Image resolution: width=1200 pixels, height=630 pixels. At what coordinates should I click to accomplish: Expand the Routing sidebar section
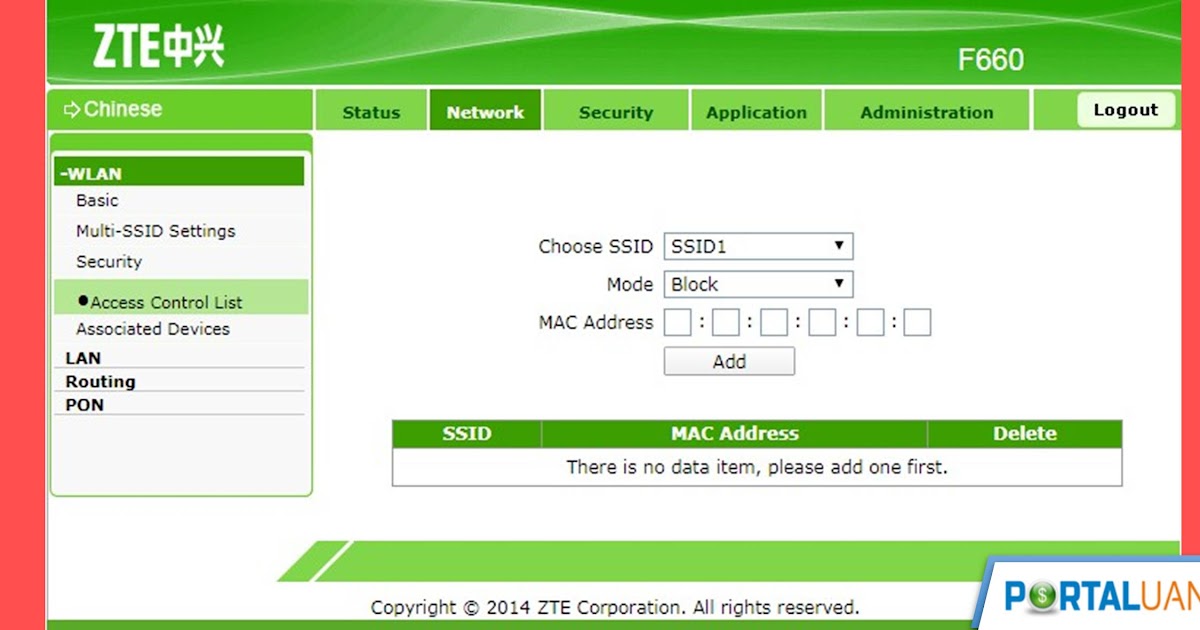(100, 381)
